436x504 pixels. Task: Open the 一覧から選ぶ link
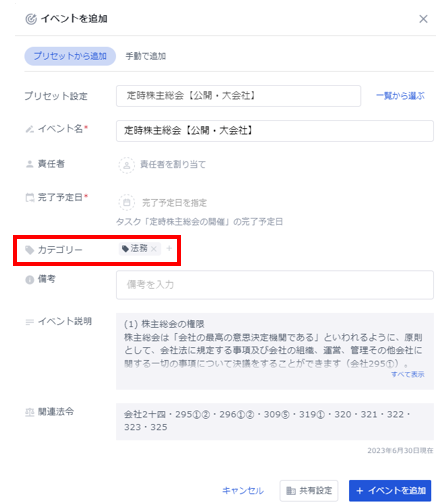[400, 96]
